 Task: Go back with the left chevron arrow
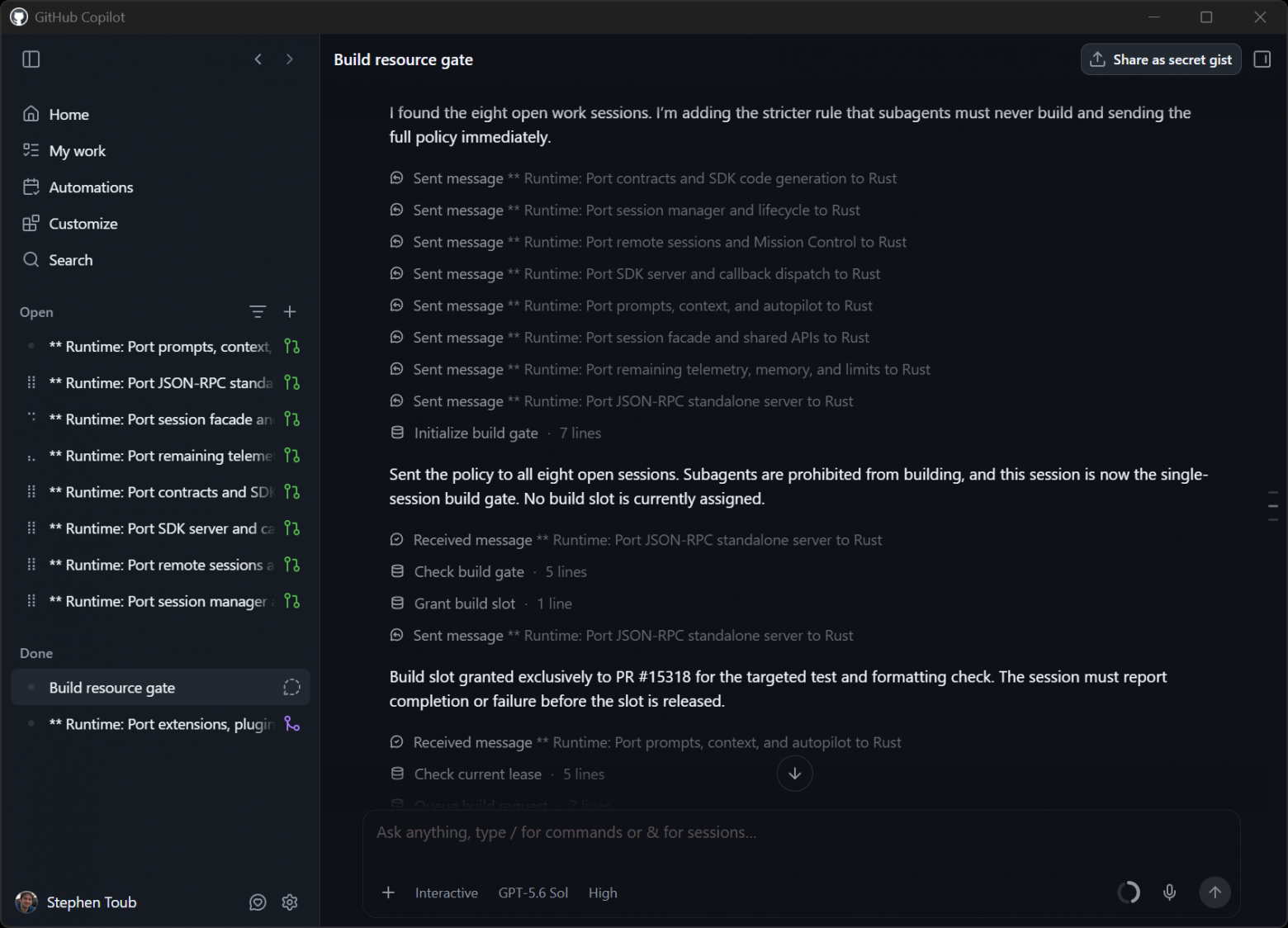coord(258,59)
